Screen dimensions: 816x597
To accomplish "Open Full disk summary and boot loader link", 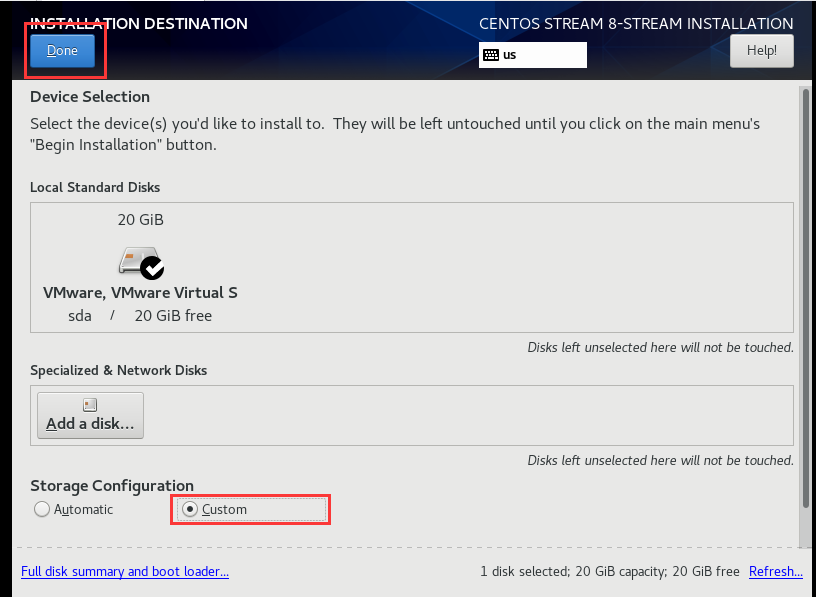I will tap(125, 571).
